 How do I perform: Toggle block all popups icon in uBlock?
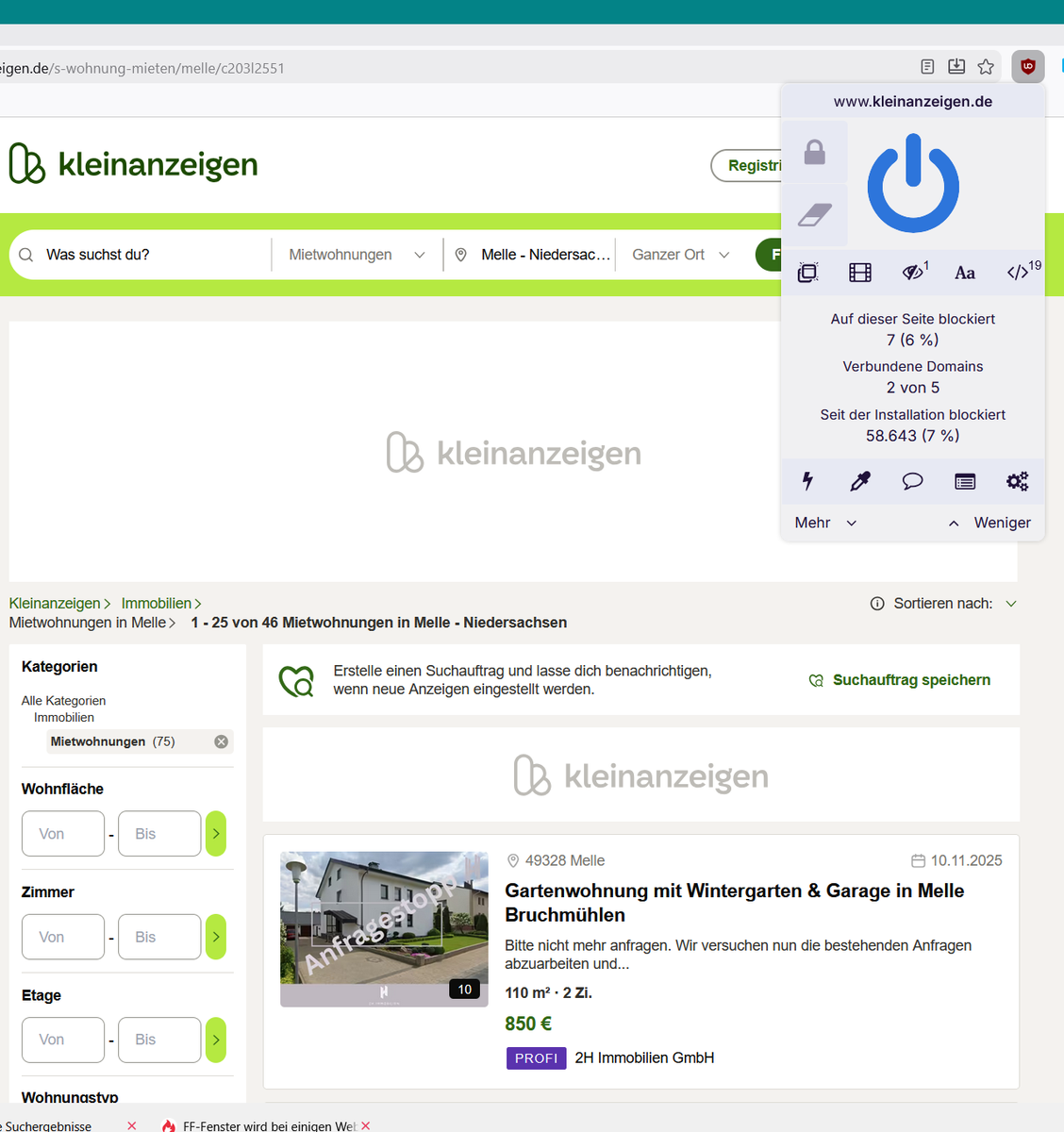pyautogui.click(x=807, y=273)
